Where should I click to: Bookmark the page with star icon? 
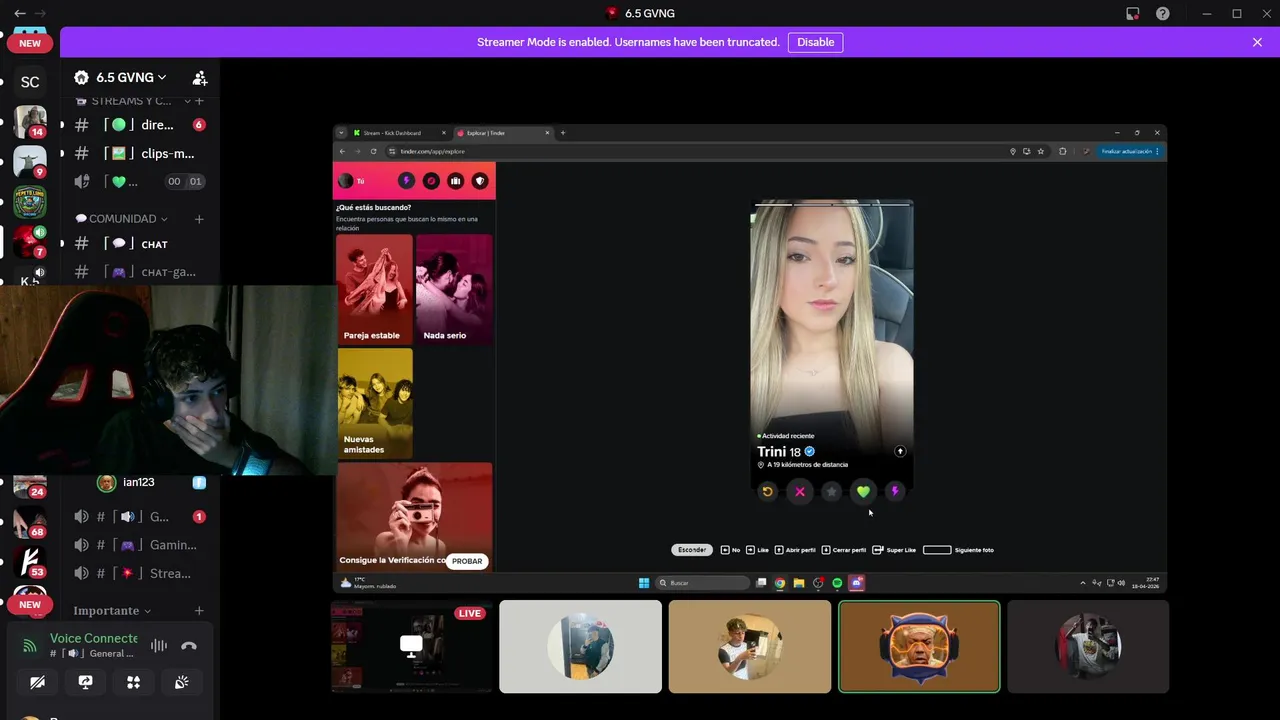click(x=1041, y=151)
